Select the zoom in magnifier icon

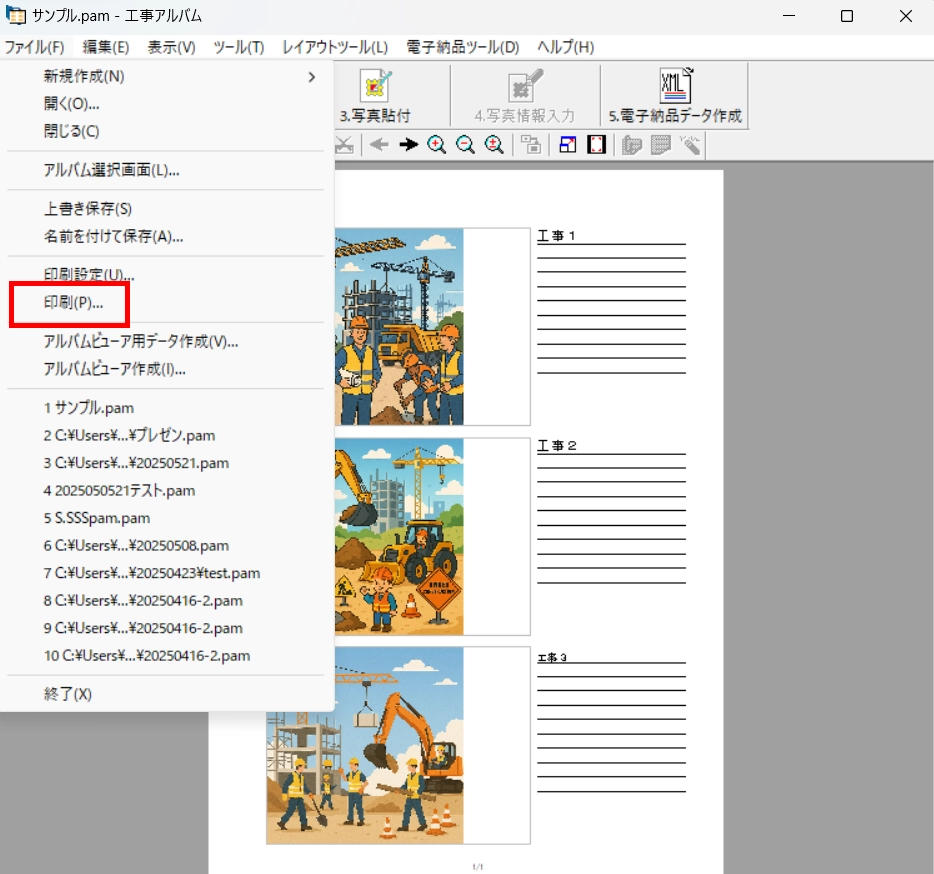(435, 145)
